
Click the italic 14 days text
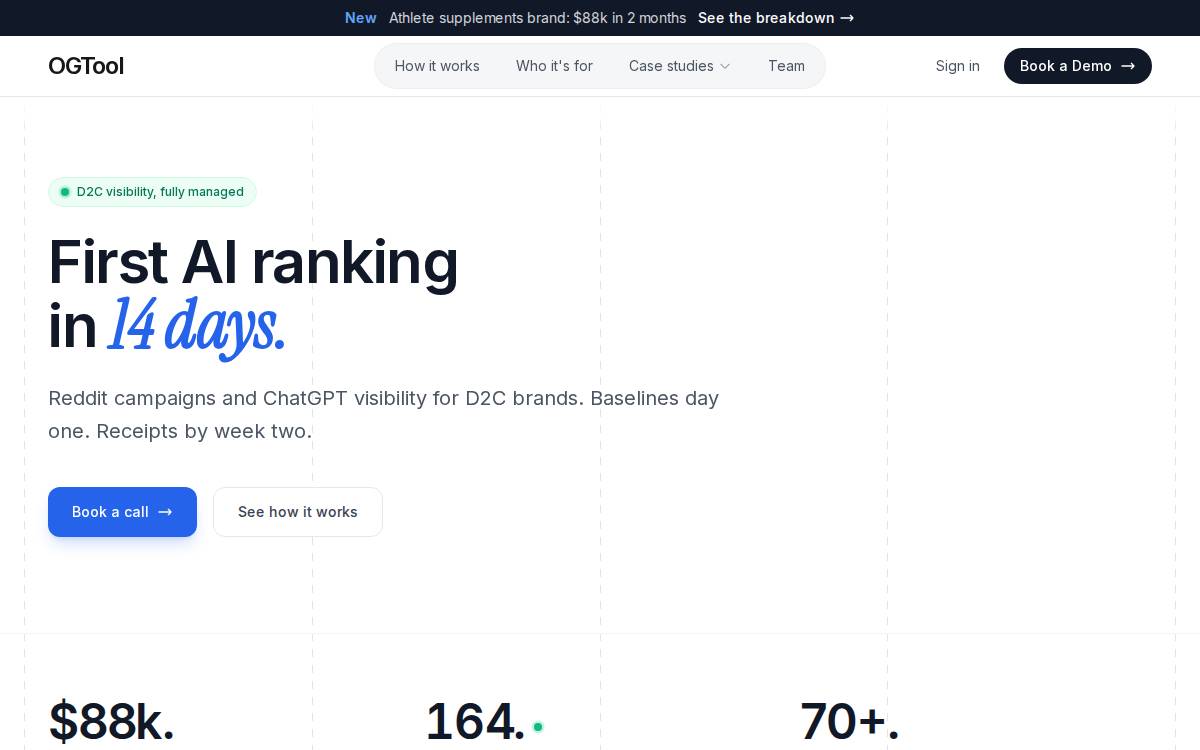196,326
